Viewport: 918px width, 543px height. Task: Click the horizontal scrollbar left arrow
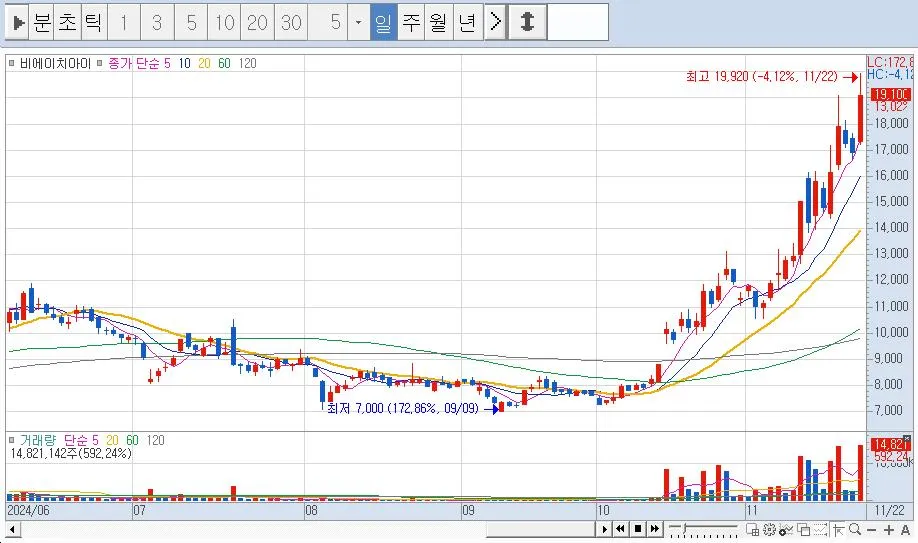pyautogui.click(x=11, y=530)
